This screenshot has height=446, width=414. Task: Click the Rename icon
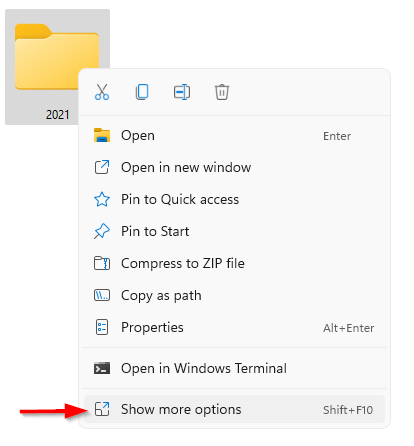point(182,92)
